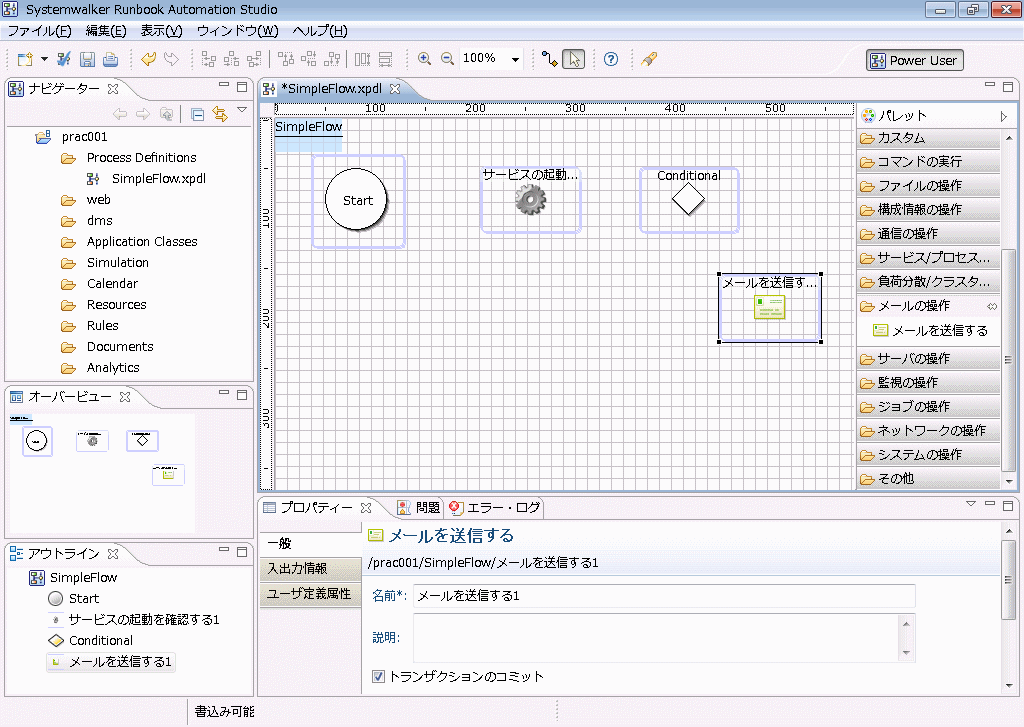Save the flow with floppy disk icon
This screenshot has height=727, width=1024.
[87, 59]
